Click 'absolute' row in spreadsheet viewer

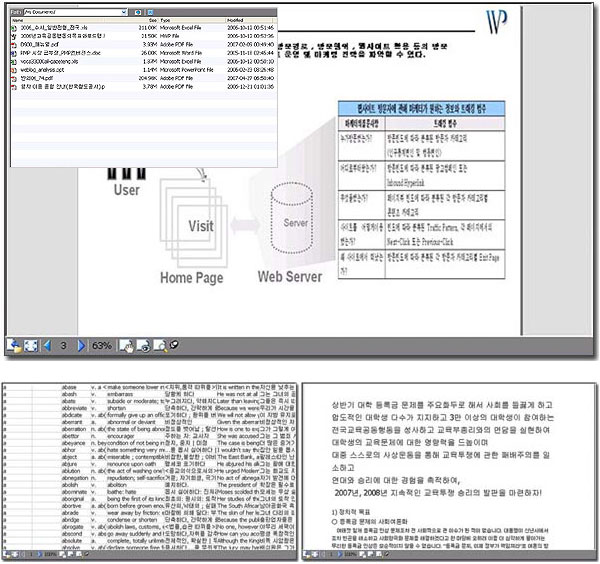(x=149, y=541)
